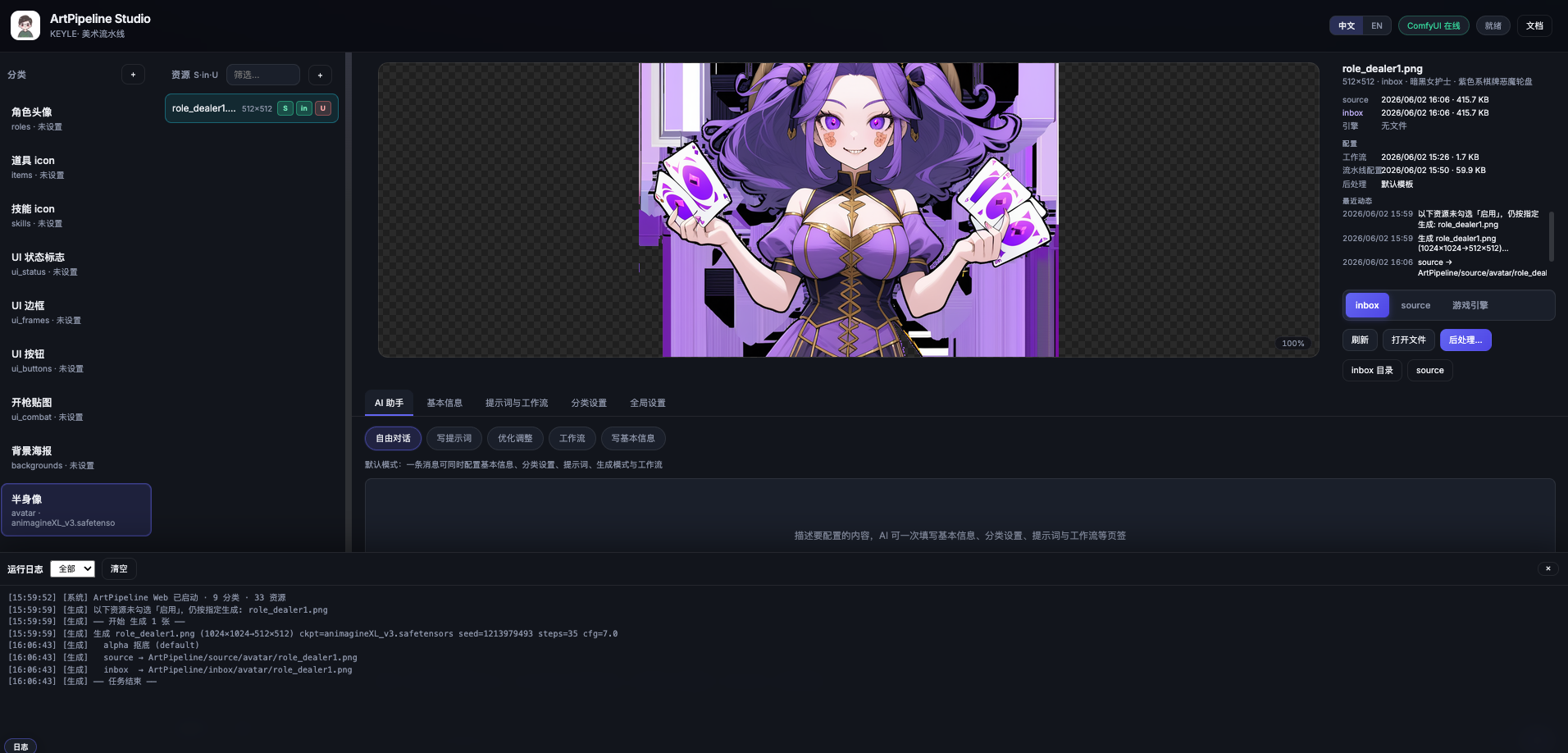Image resolution: width=1568 pixels, height=753 pixels.
Task: Click the ComfyUI 在线 status badge
Action: pos(1434,25)
